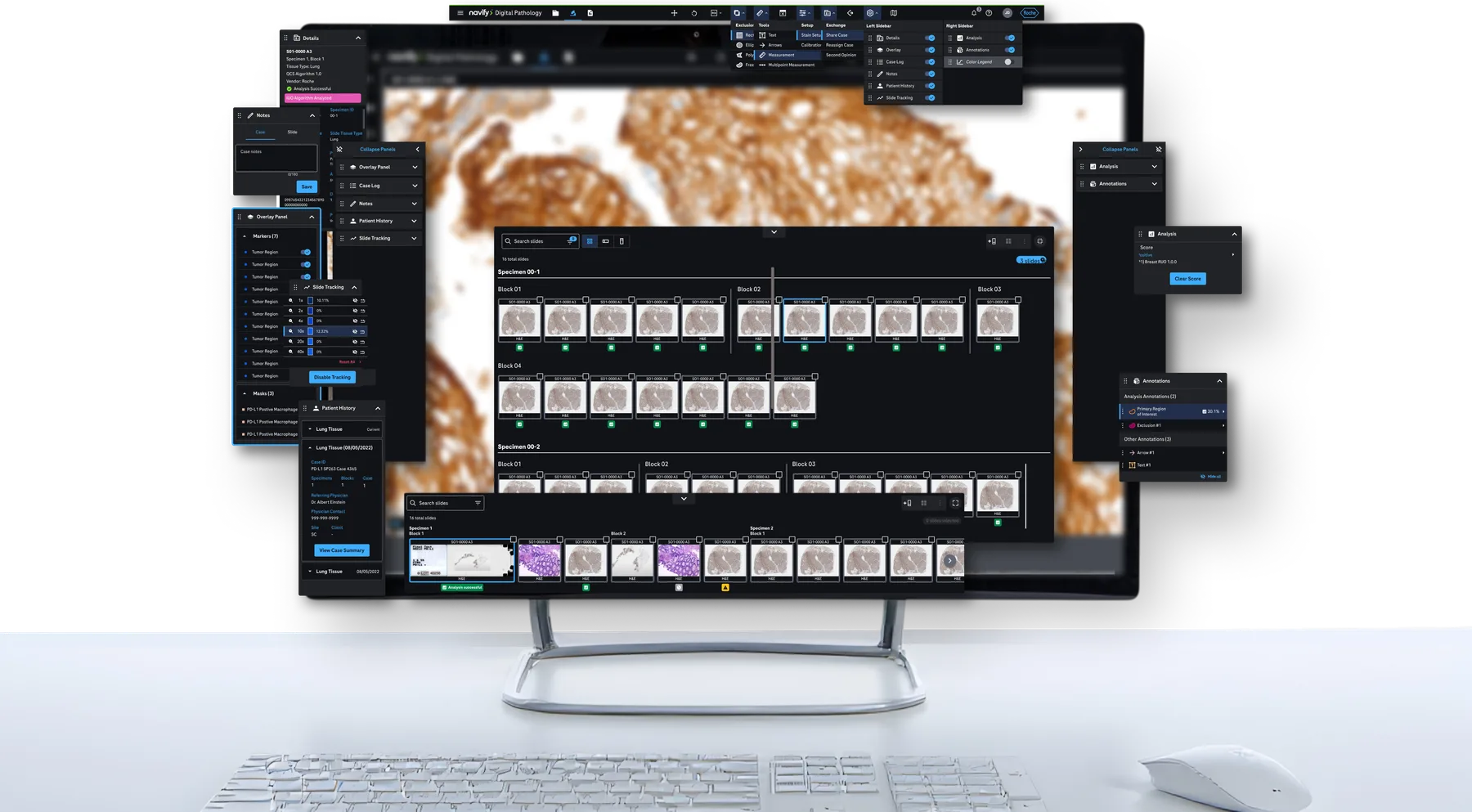The width and height of the screenshot is (1472, 812).
Task: Click the blue 10x tracking color swatch
Action: [x=310, y=331]
